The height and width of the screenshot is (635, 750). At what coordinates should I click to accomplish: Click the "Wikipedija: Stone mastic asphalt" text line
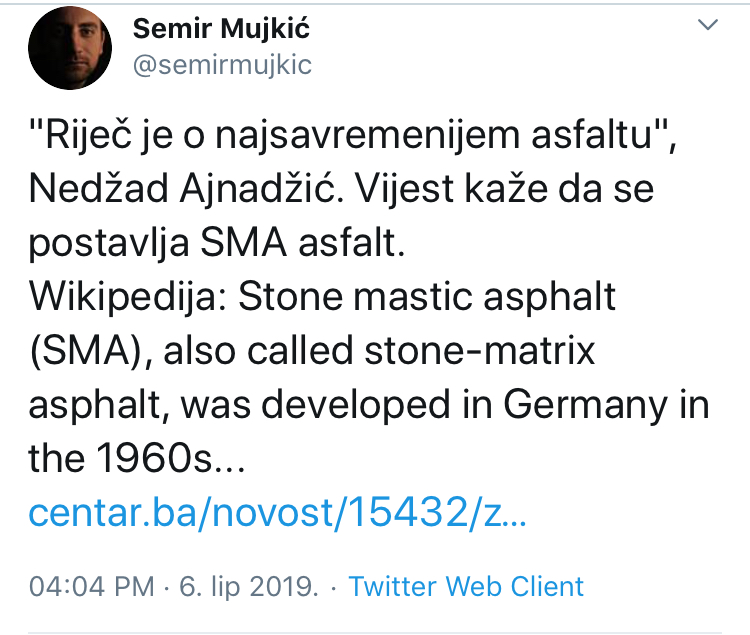point(322,297)
